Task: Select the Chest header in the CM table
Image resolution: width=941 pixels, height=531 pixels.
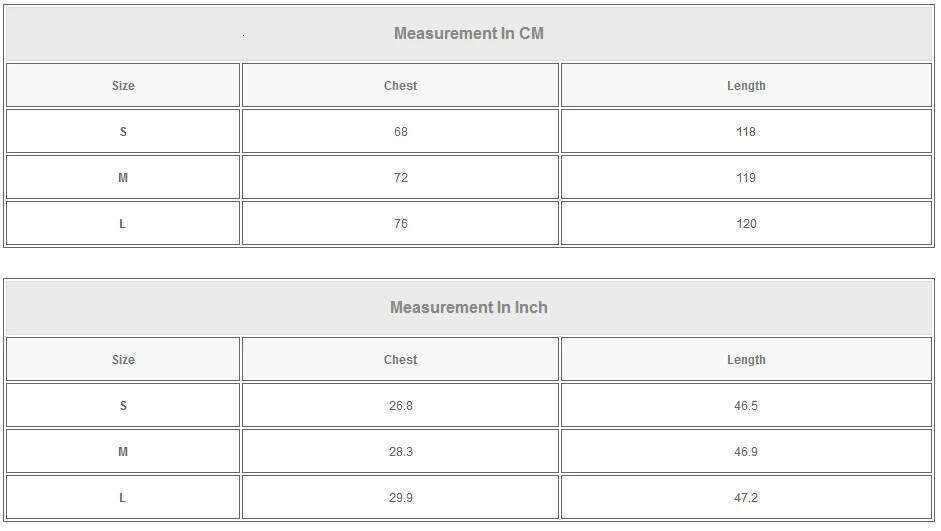Action: pos(400,86)
